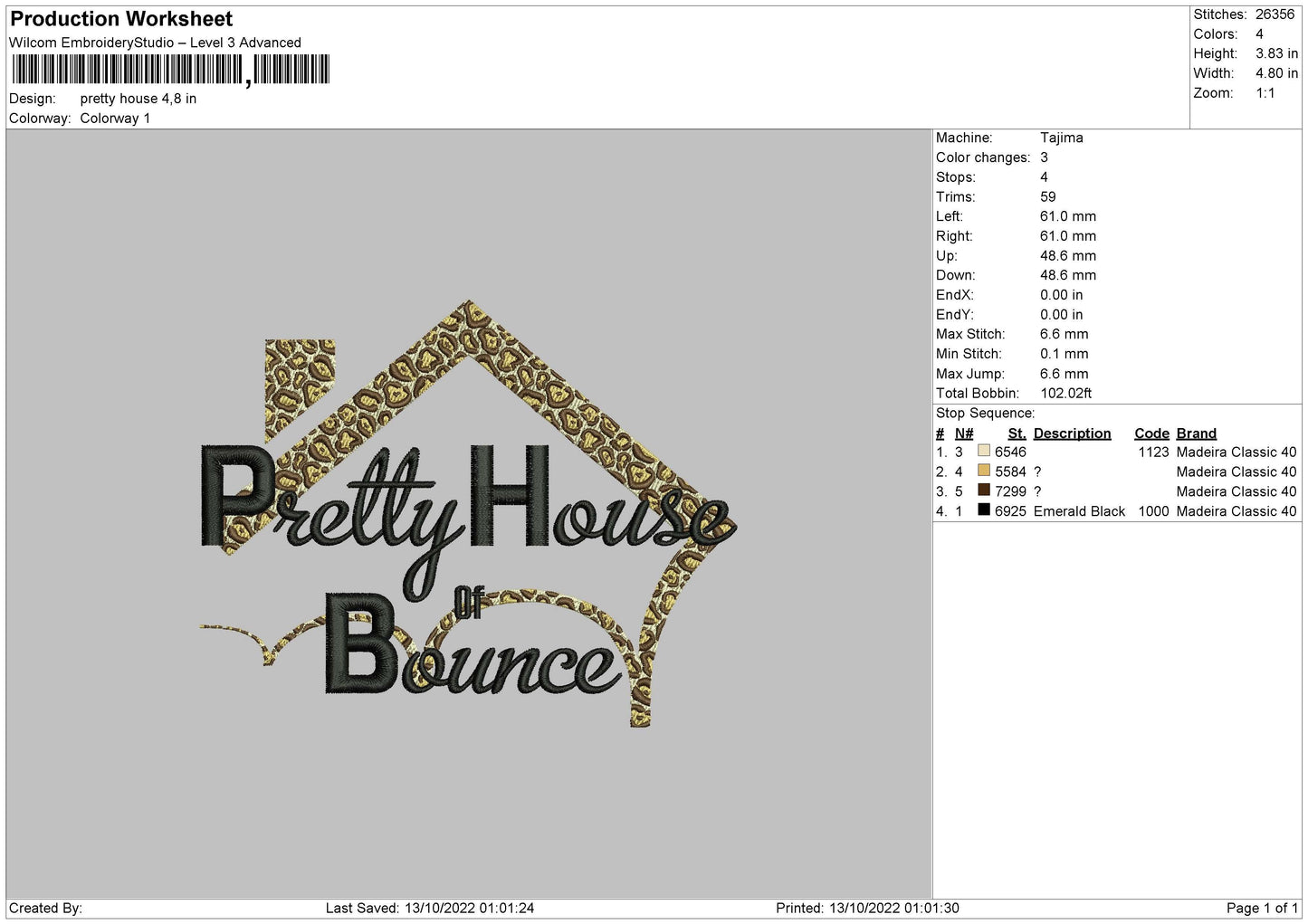Click the Created By label
This screenshot has width=1308, height=924.
coord(45,908)
